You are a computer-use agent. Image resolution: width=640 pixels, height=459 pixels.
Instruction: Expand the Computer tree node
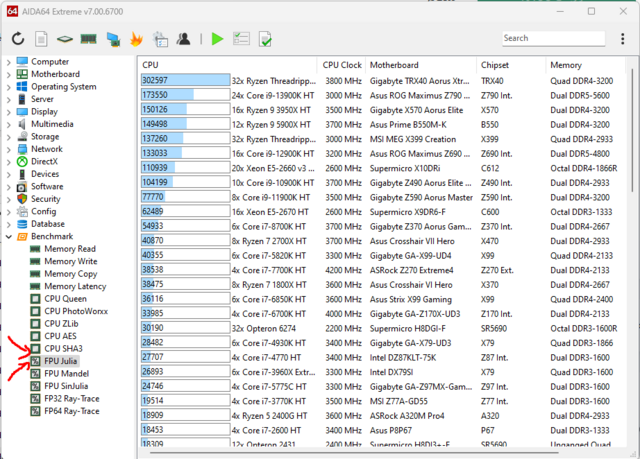[x=9, y=62]
